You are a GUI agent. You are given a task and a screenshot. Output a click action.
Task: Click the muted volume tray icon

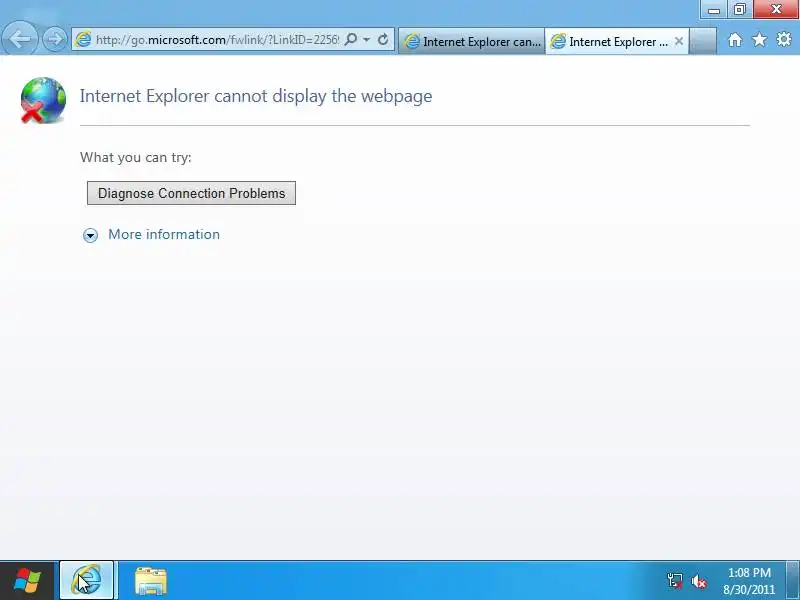[698, 581]
